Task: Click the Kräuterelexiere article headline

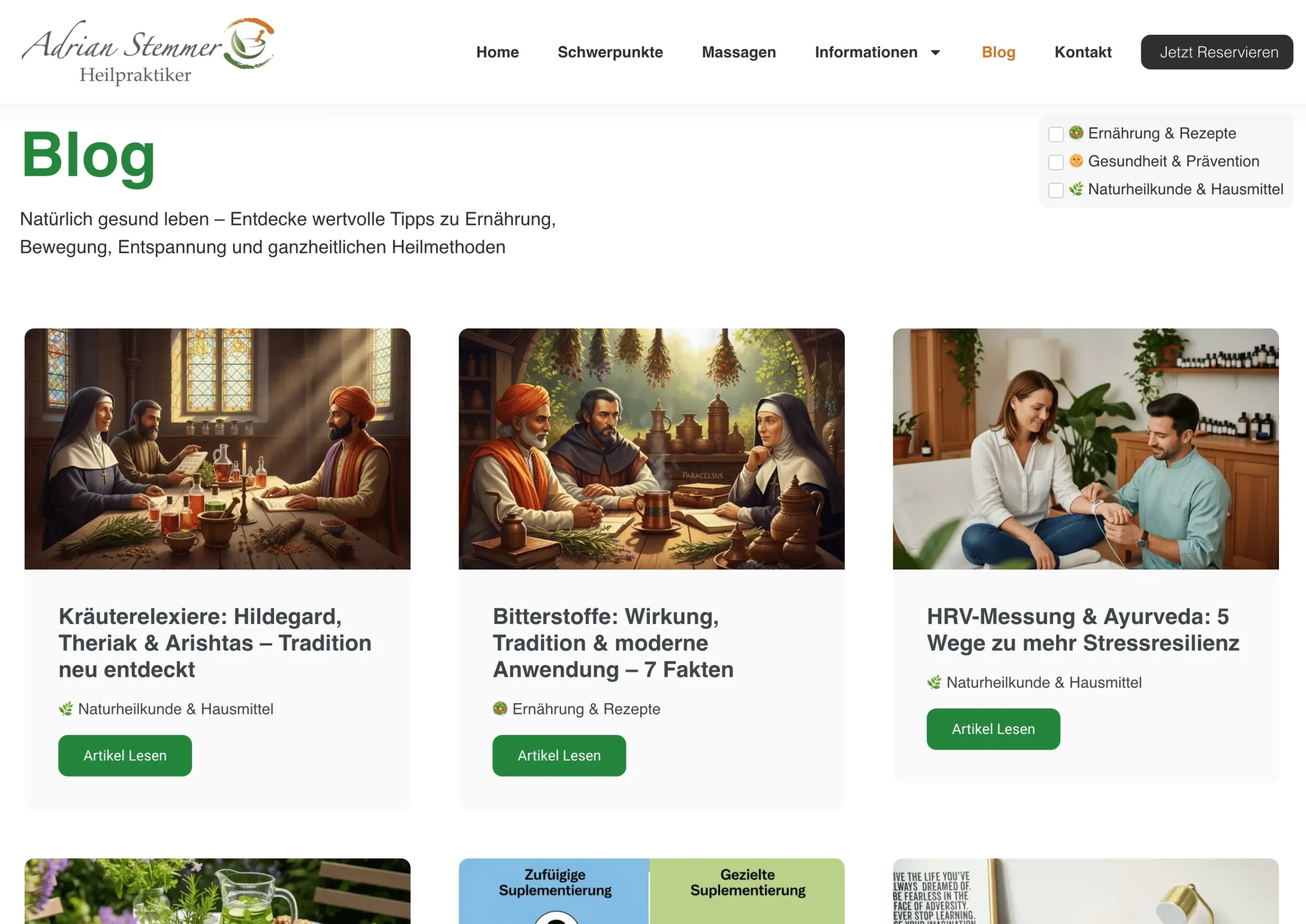Action: [x=215, y=643]
